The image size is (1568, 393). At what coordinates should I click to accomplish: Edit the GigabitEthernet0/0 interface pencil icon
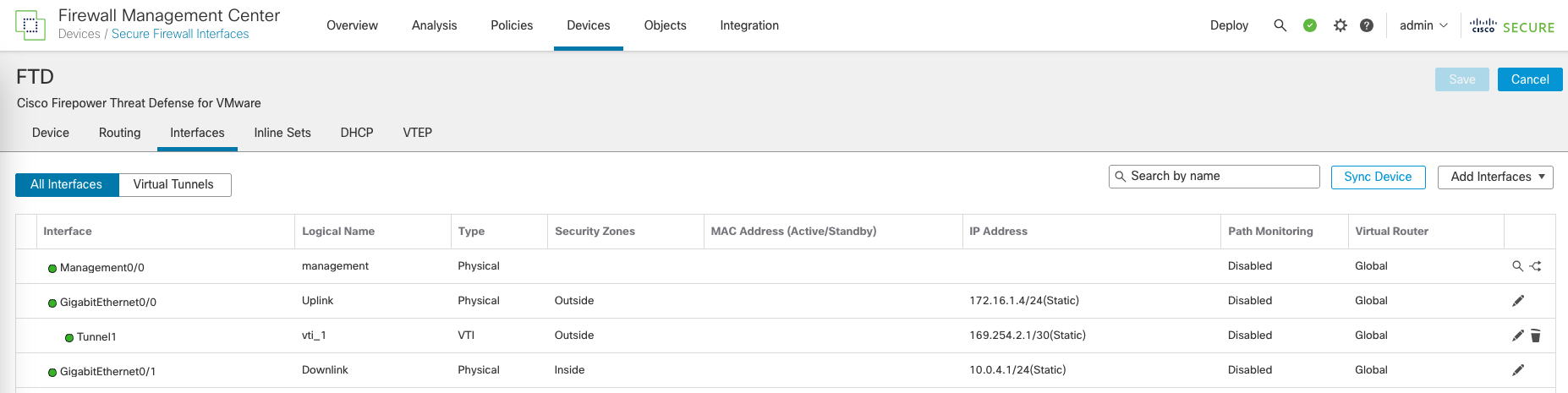[1518, 301]
